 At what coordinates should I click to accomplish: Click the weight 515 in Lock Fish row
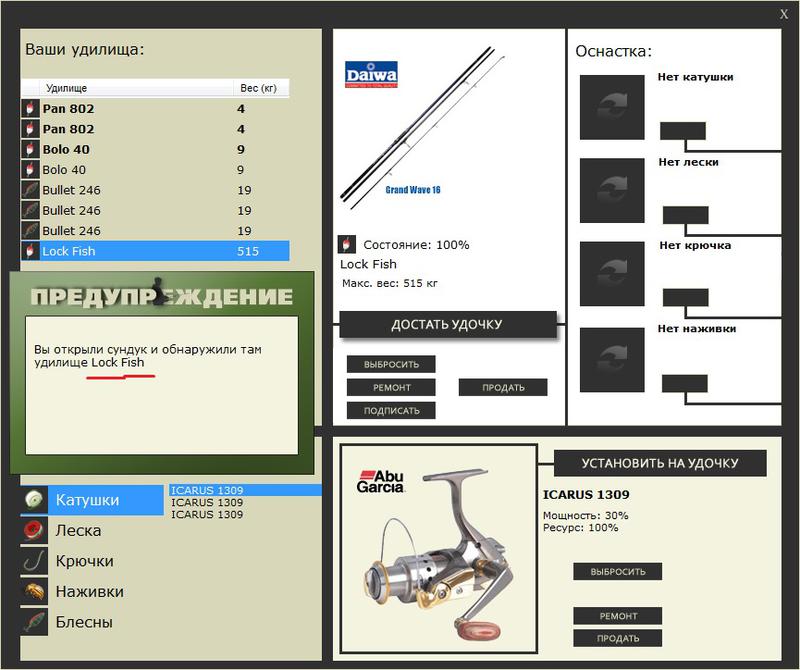click(x=248, y=251)
